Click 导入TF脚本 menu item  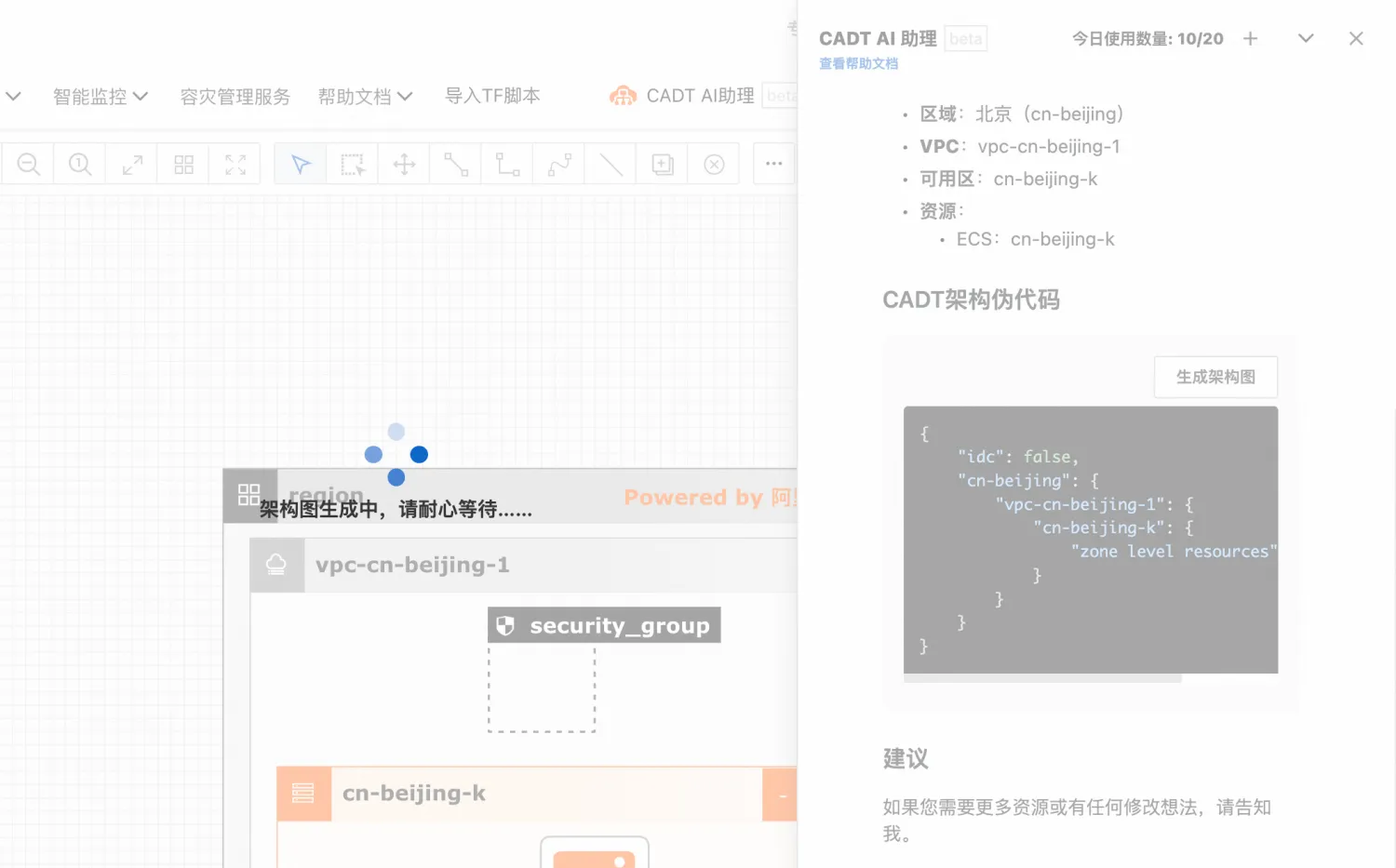(x=492, y=96)
